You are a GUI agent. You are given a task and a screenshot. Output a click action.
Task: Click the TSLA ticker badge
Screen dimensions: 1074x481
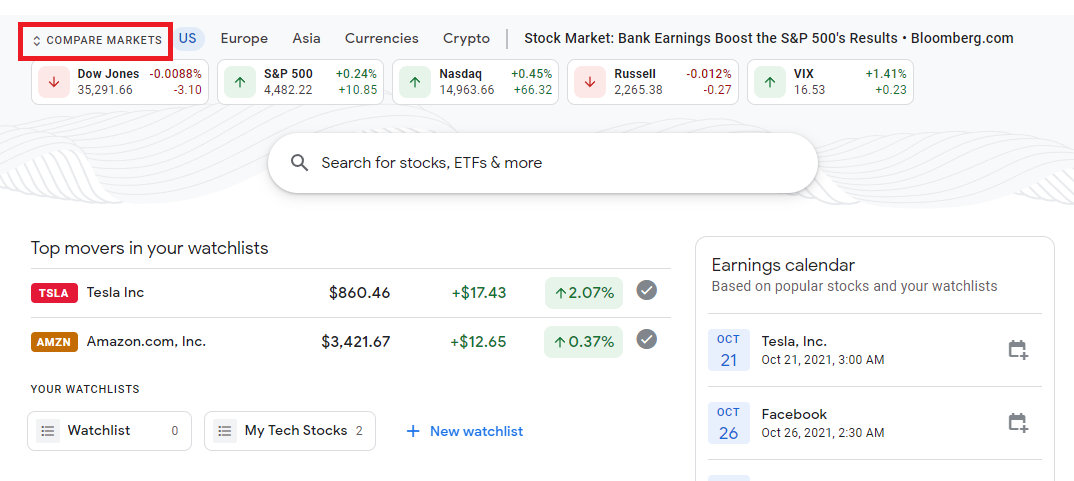[x=54, y=293]
